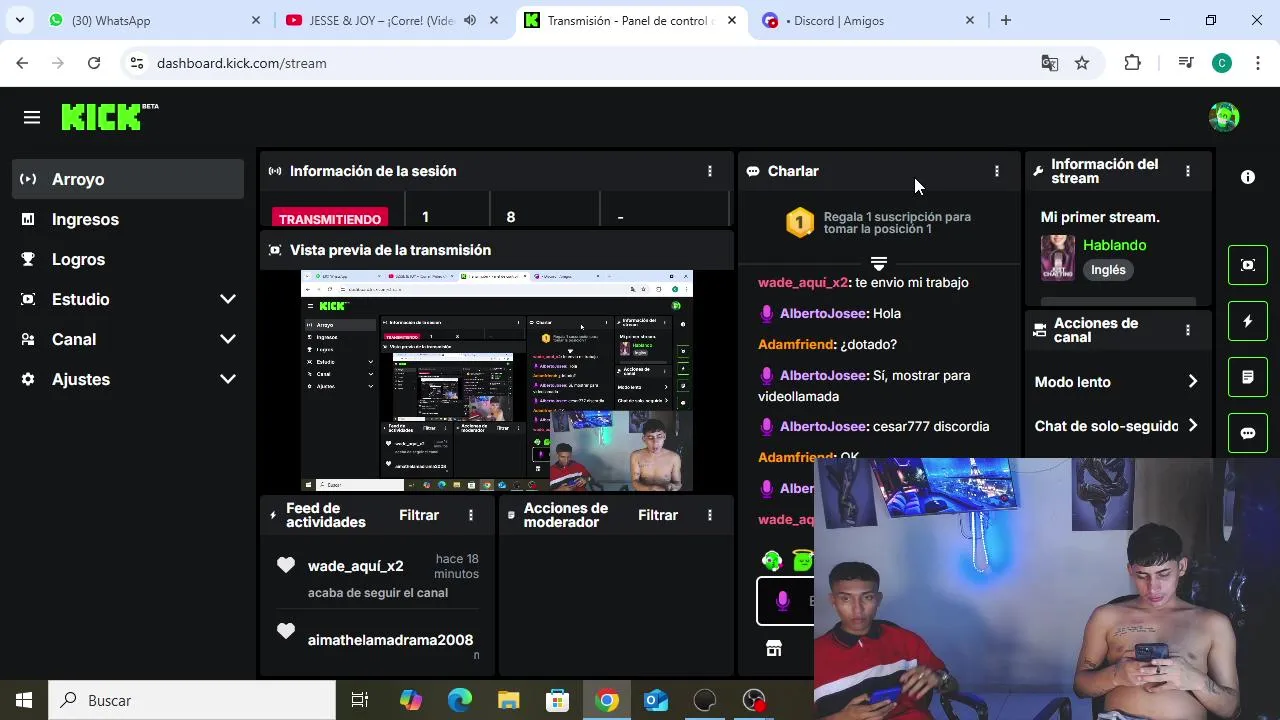Switch to the Discord Amigos tab
Image resolution: width=1280 pixels, height=720 pixels.
[x=867, y=20]
